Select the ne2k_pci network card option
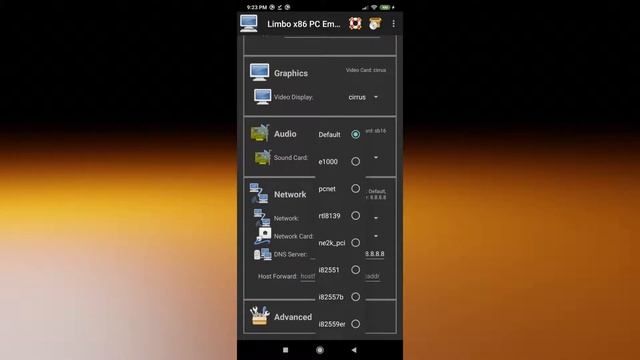Viewport: 640px width, 360px height. (x=340, y=242)
